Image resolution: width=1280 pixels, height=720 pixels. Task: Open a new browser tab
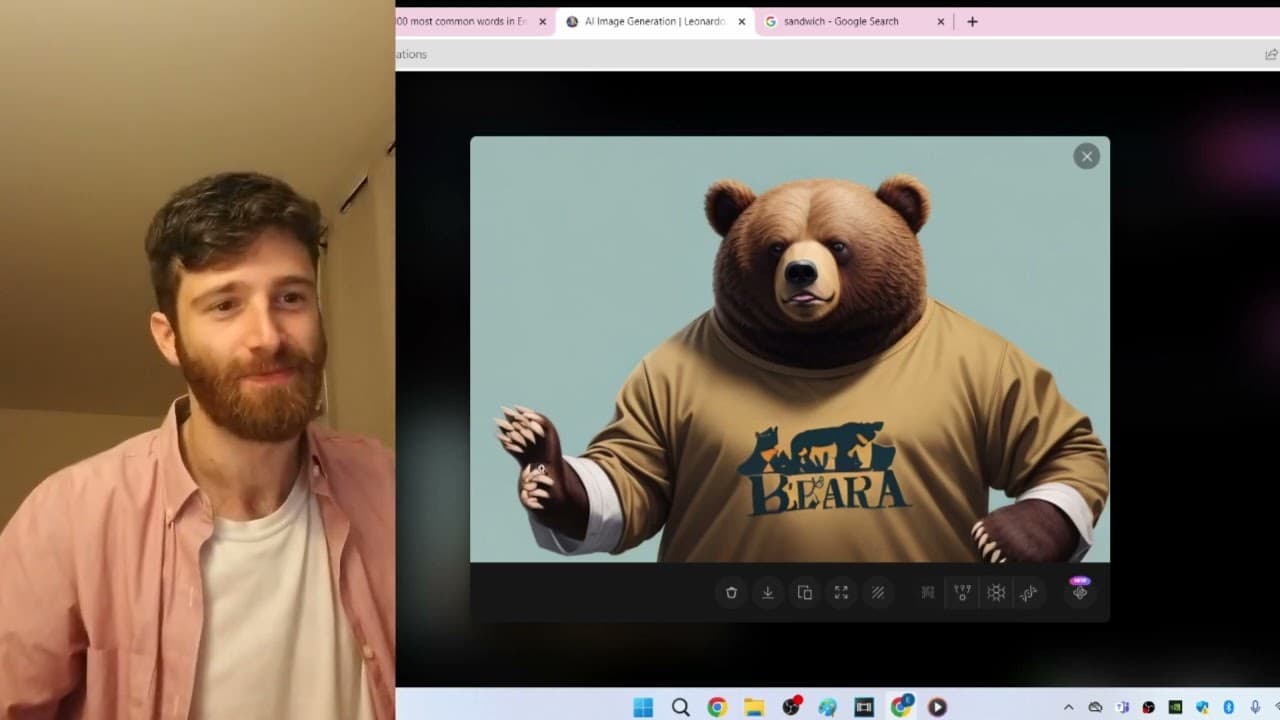pyautogui.click(x=972, y=21)
